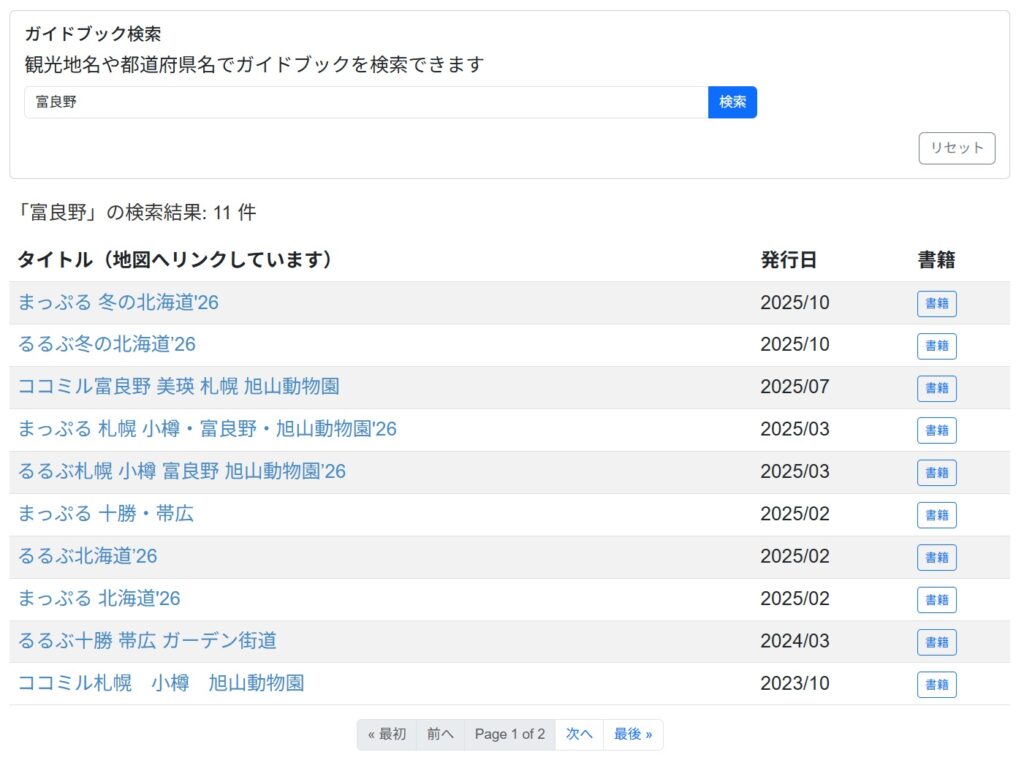Viewport: 1024px width, 760px height.
Task: Click the blue 検索 search button
Action: click(732, 102)
